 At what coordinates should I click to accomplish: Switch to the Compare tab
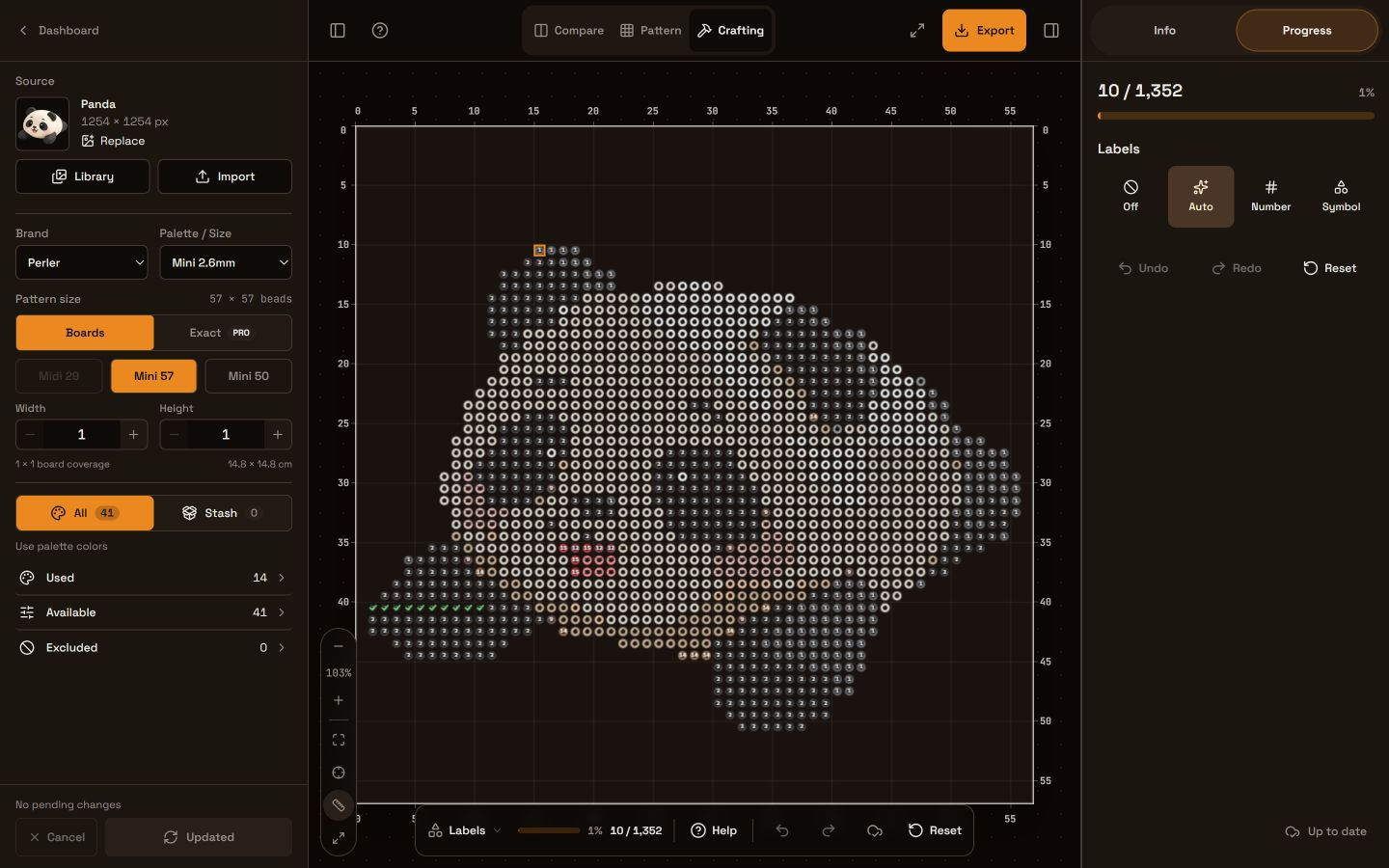pos(569,31)
